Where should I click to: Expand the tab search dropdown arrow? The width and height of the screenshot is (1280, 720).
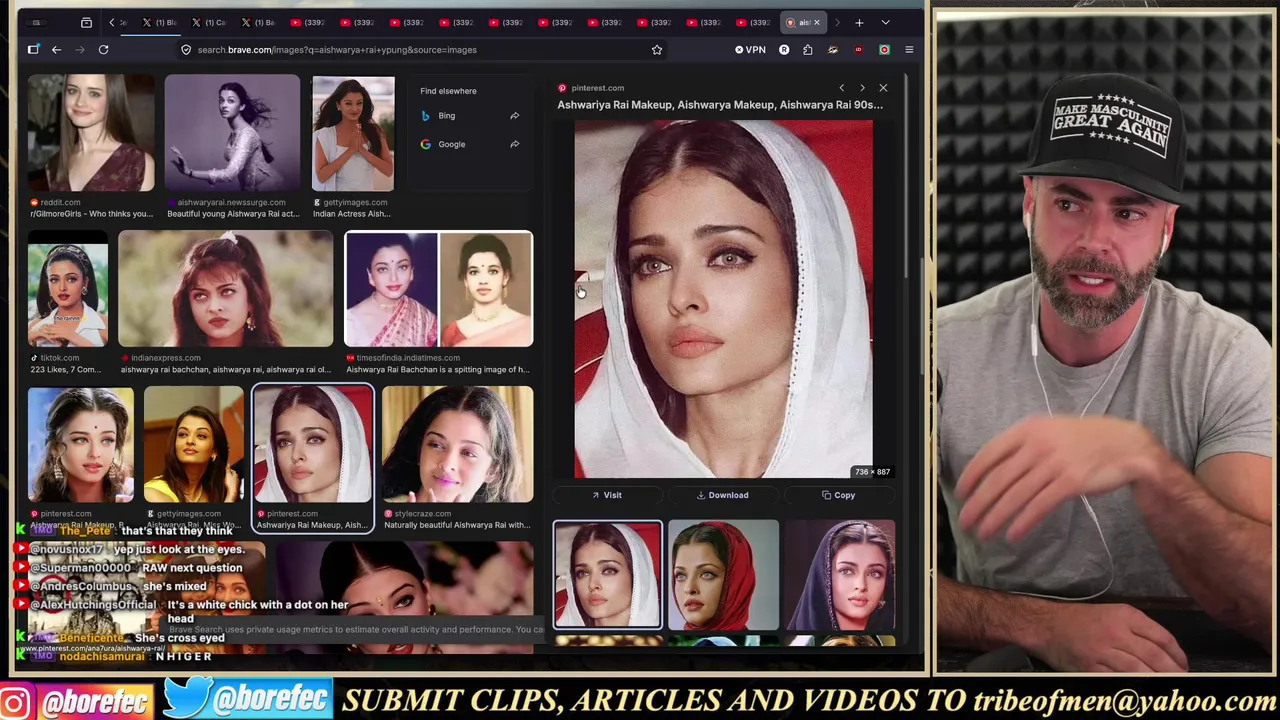[x=885, y=22]
